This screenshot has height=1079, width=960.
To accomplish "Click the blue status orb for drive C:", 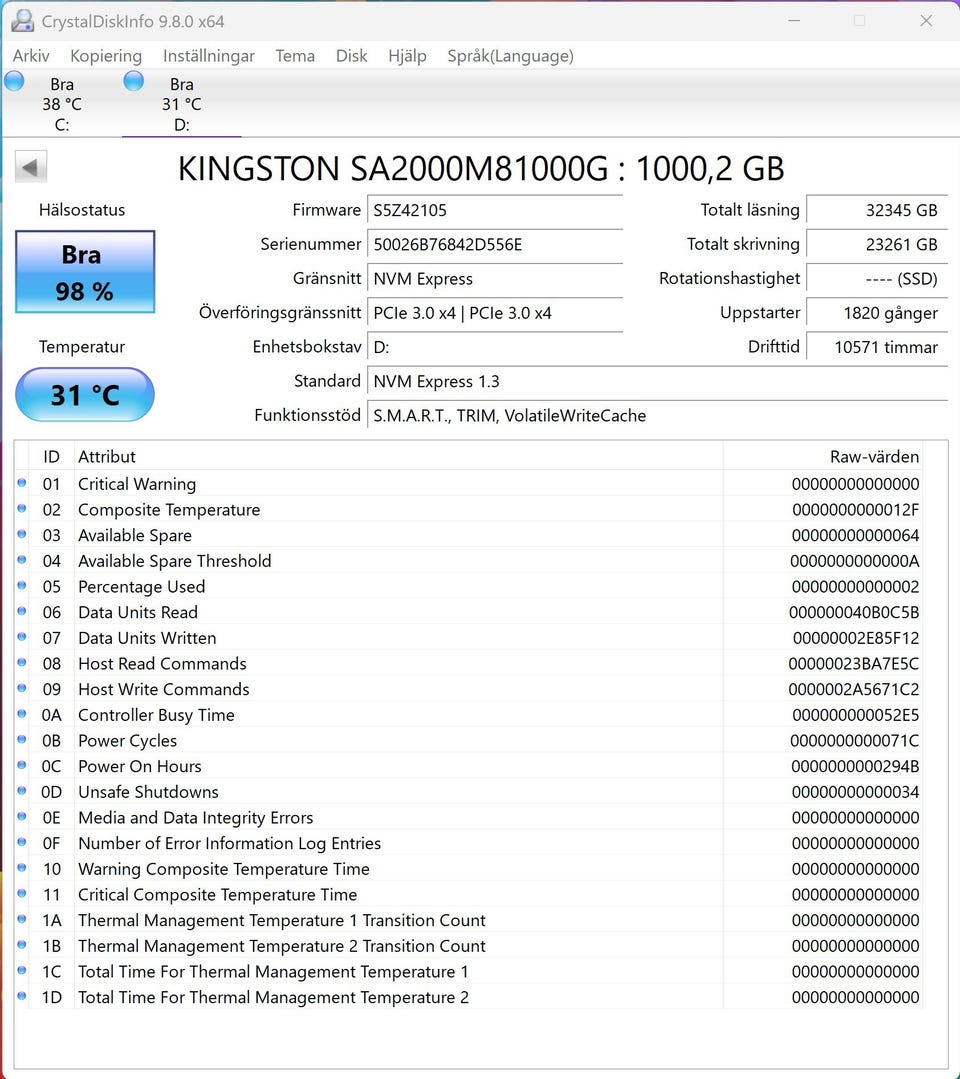I will 14,82.
